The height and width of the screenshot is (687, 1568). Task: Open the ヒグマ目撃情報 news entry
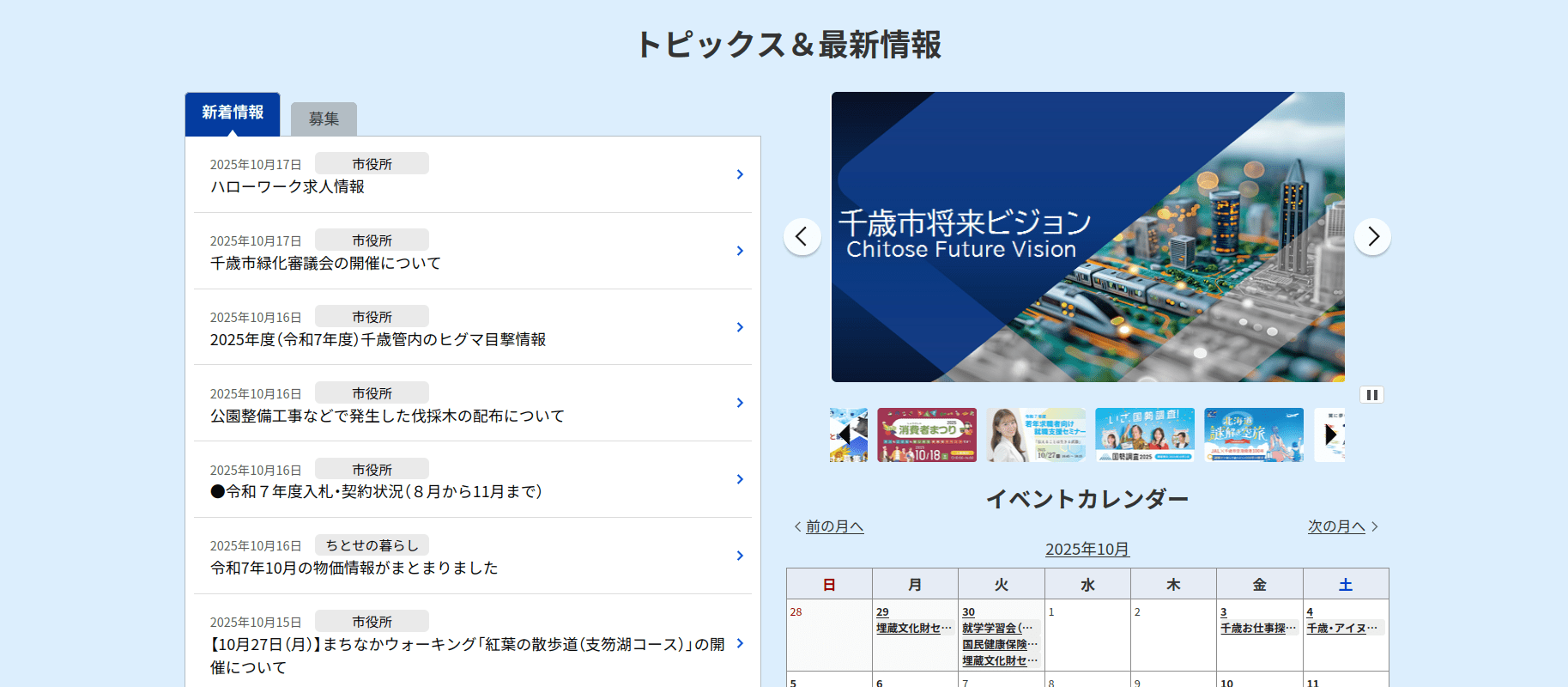pos(378,340)
